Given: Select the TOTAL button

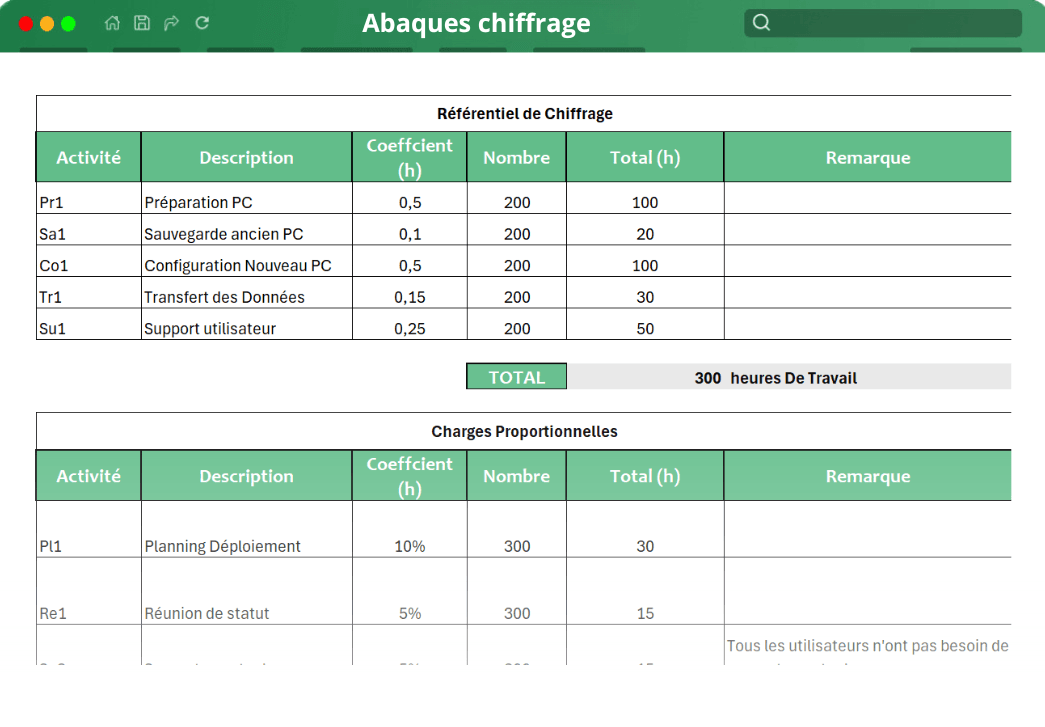Looking at the screenshot, I should coord(516,375).
